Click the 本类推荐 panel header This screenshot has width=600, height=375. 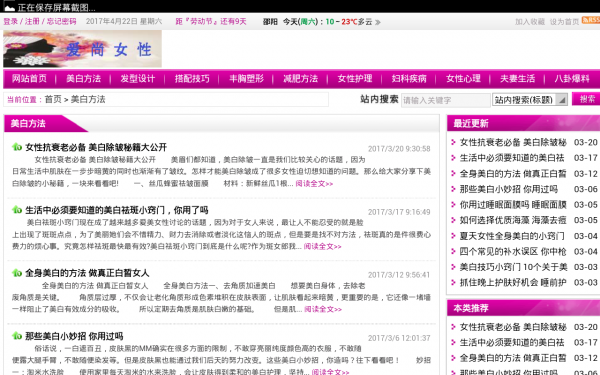[523, 308]
